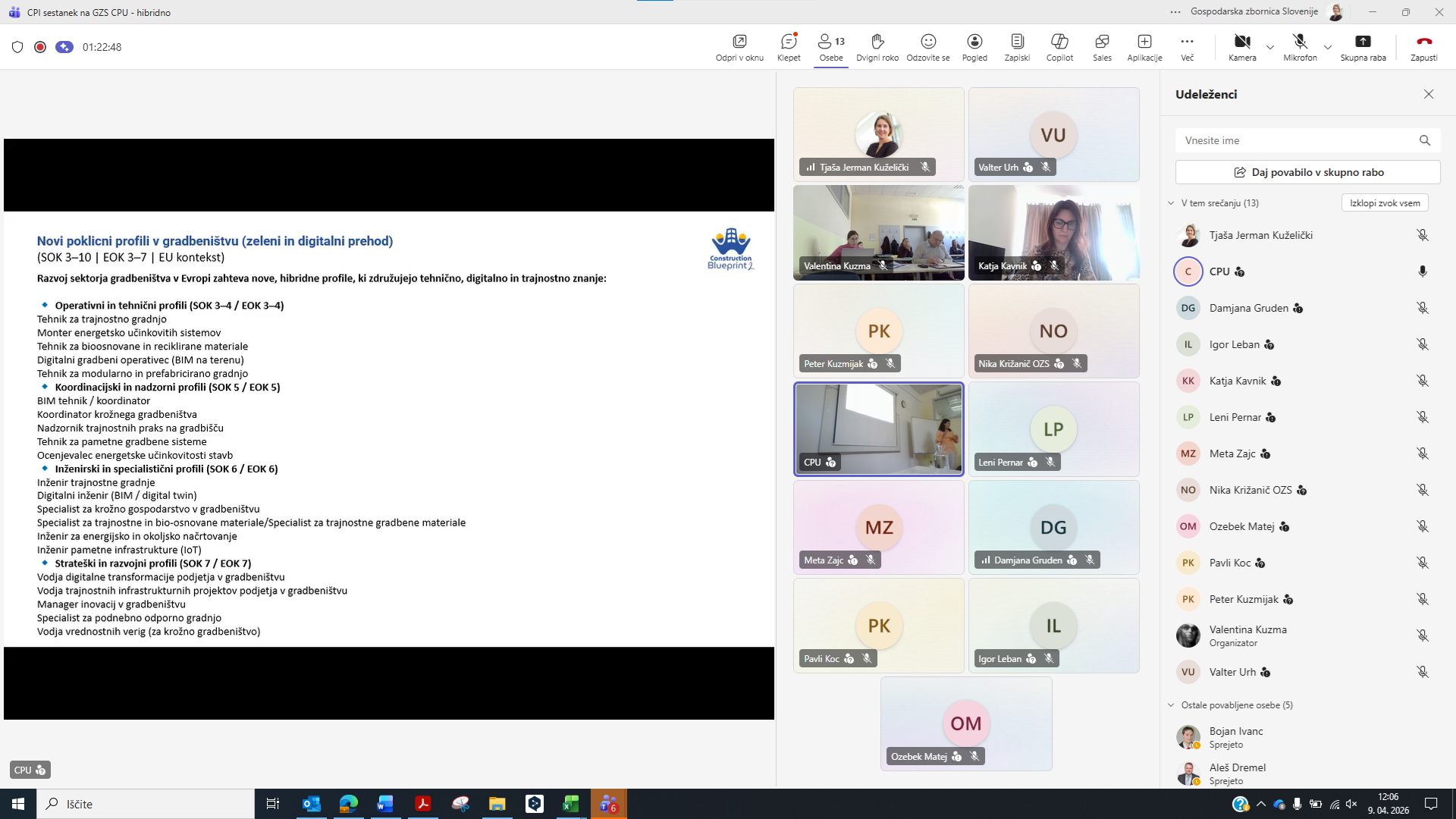This screenshot has height=819, width=1456.
Task: Open the Pogled view menu
Action: pyautogui.click(x=974, y=47)
